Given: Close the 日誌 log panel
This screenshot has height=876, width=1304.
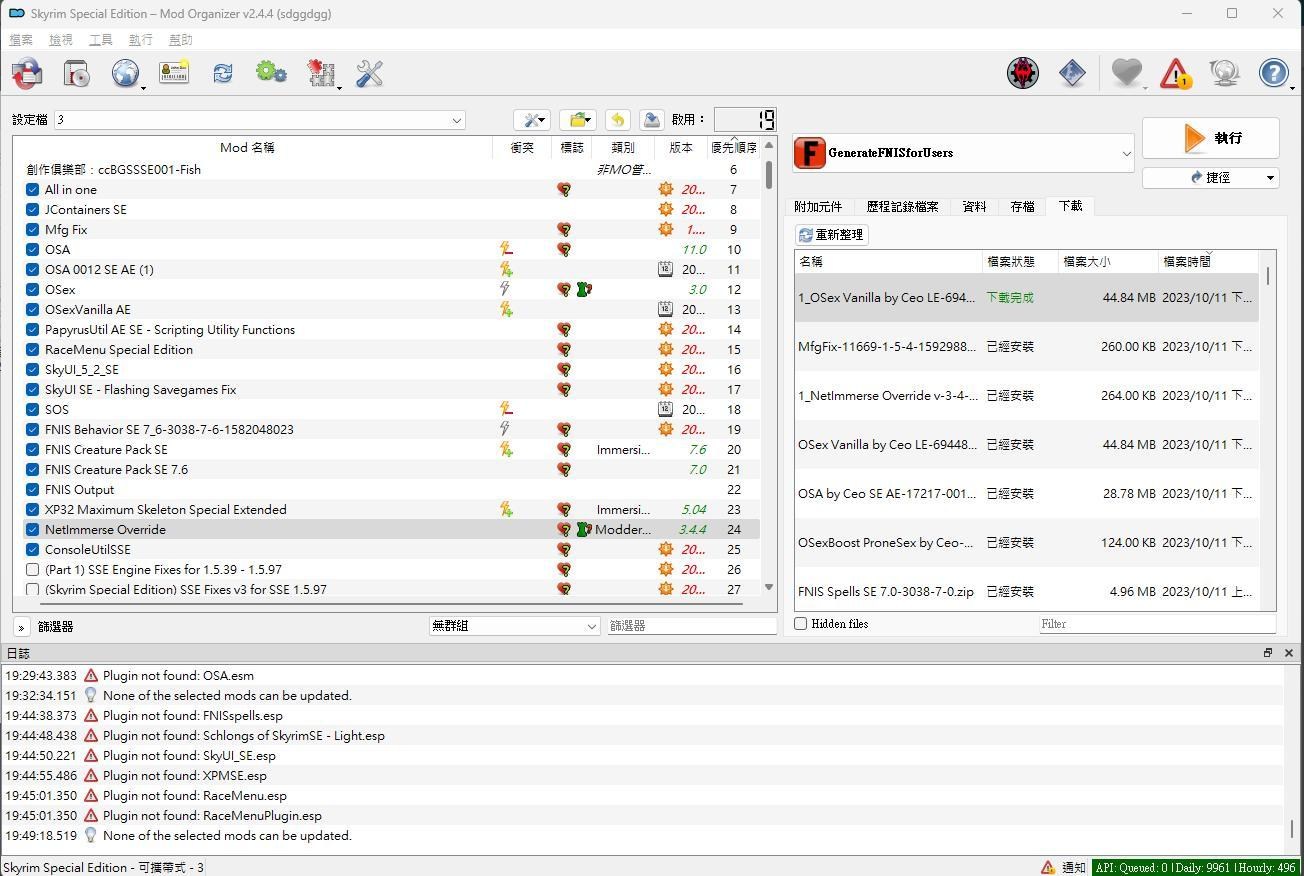Looking at the screenshot, I should click(x=1288, y=653).
